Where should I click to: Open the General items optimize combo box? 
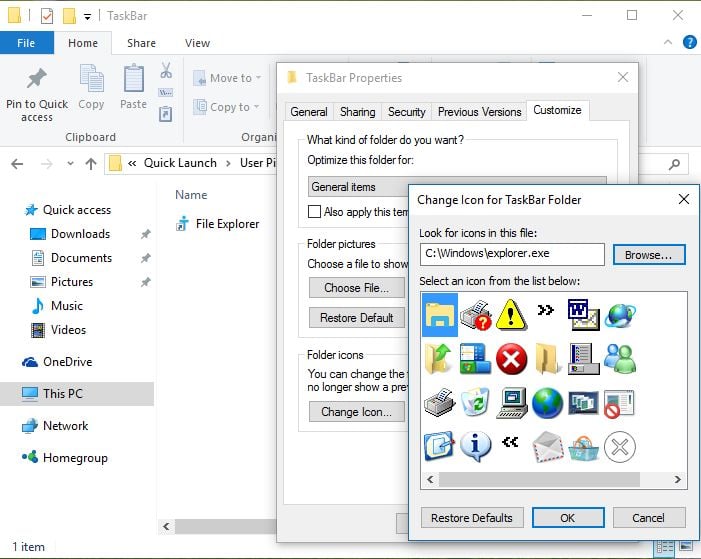[x=457, y=187]
